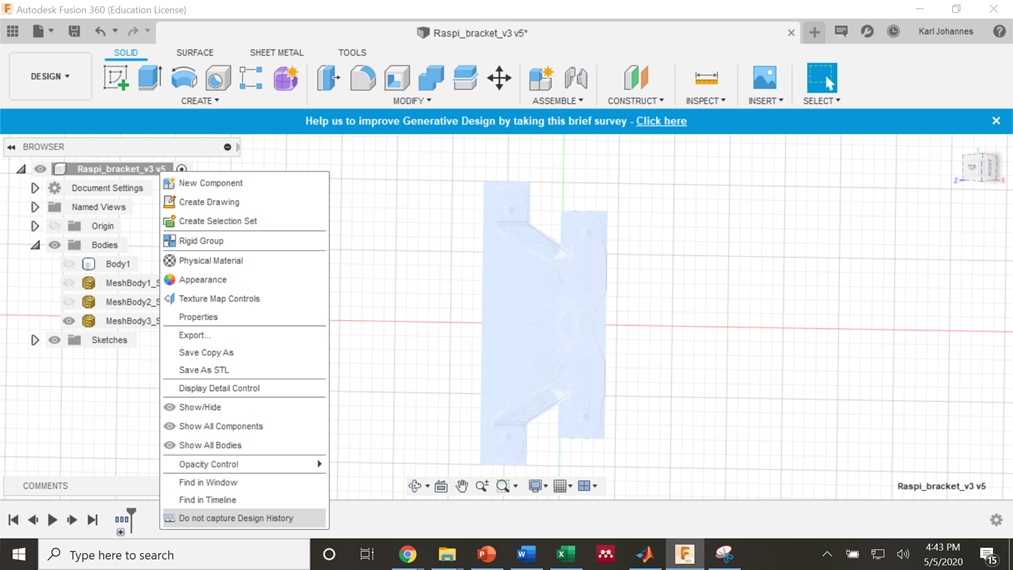Select the Create Sketch tool
This screenshot has width=1013, height=570.
[x=116, y=78]
